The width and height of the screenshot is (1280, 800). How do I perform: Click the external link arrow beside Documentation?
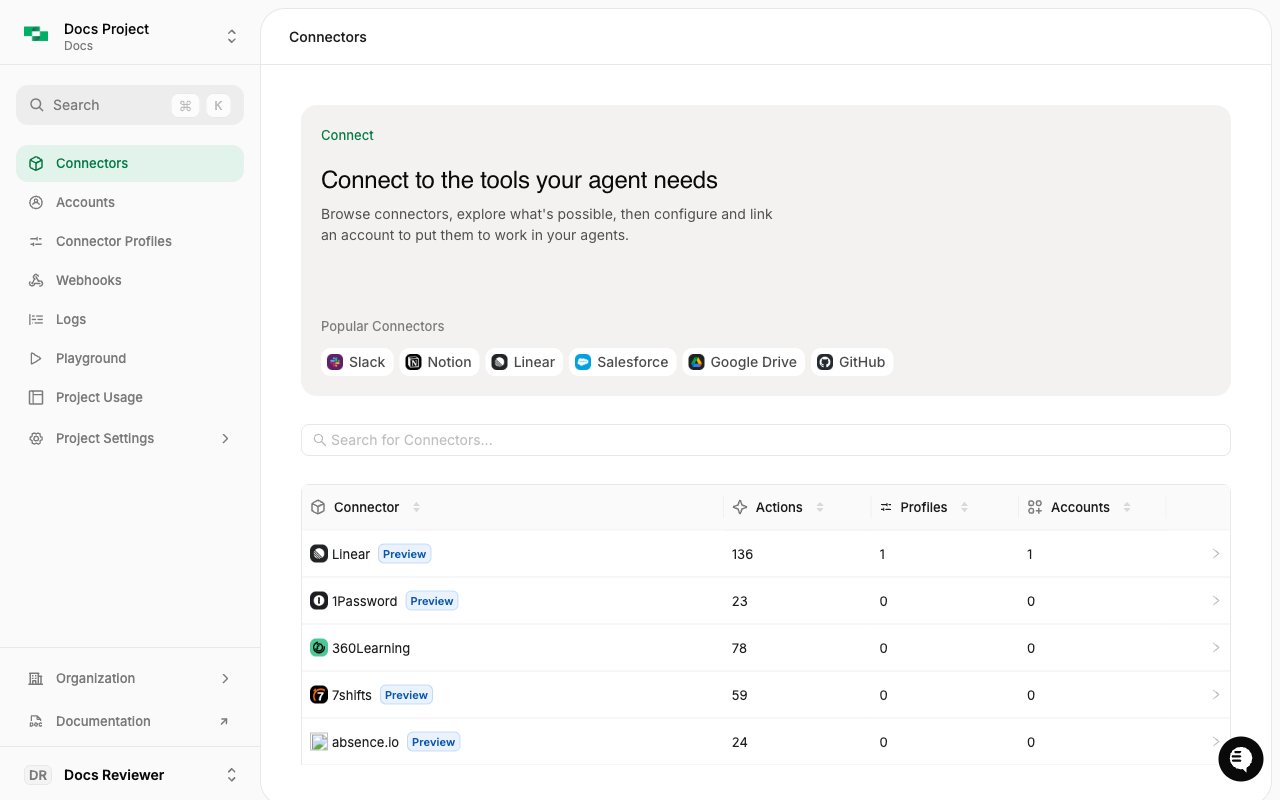click(224, 721)
